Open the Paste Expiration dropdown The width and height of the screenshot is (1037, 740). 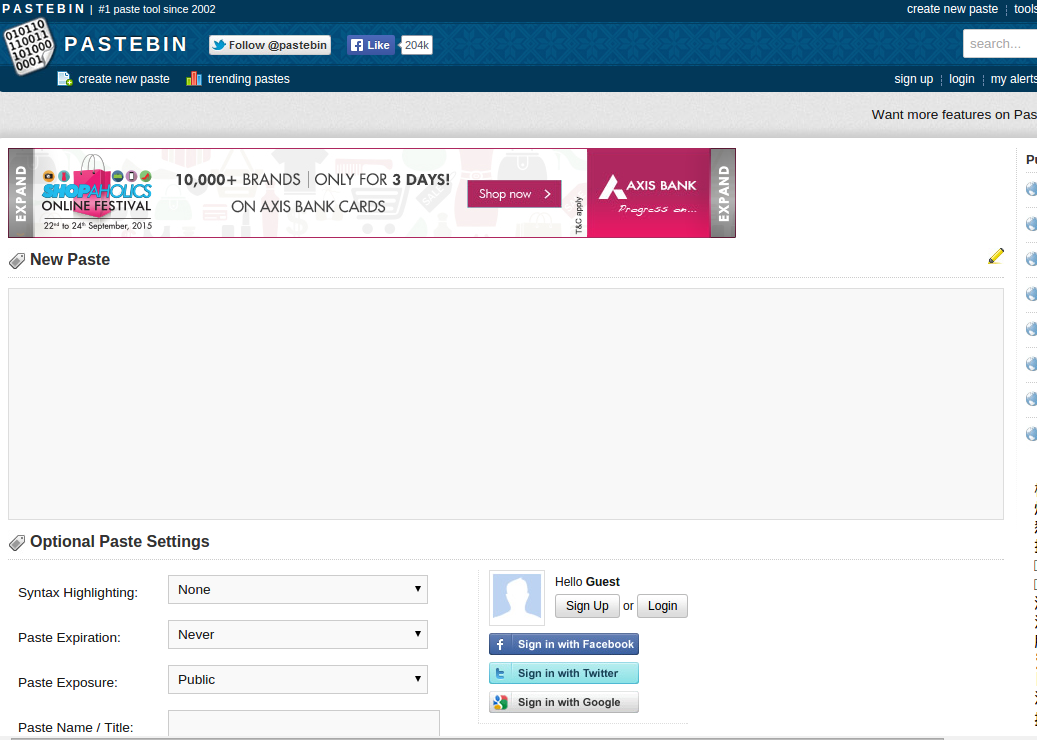click(298, 634)
